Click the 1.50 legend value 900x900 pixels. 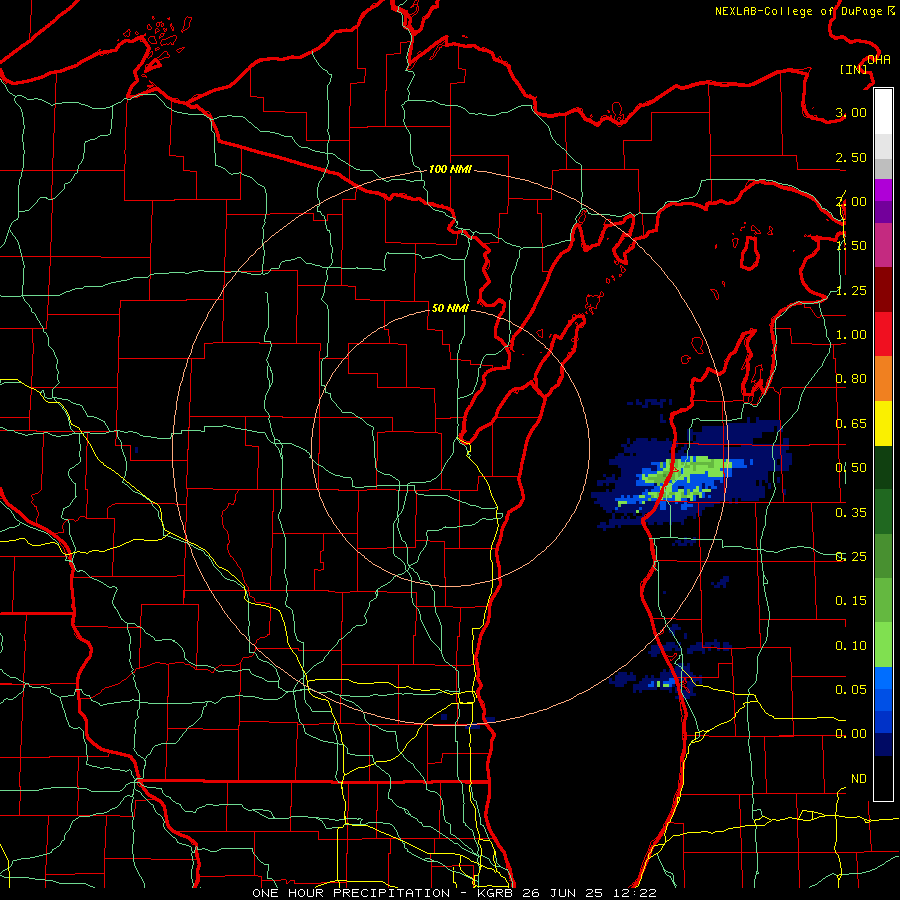[x=851, y=246]
